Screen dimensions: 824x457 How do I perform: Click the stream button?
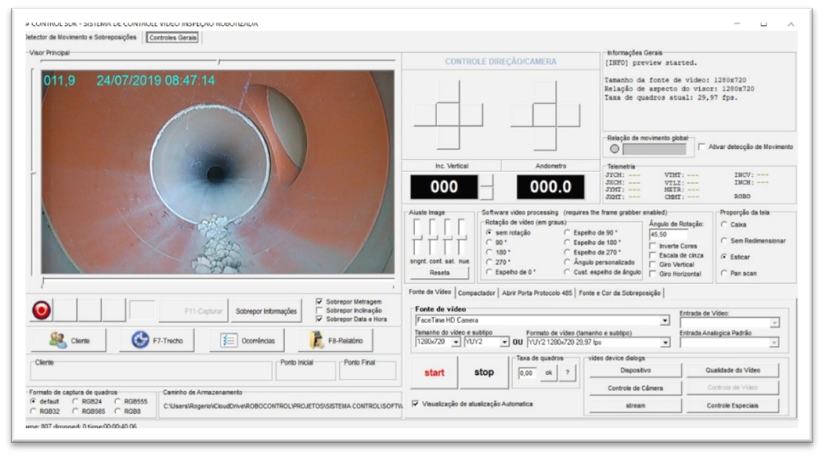click(635, 406)
